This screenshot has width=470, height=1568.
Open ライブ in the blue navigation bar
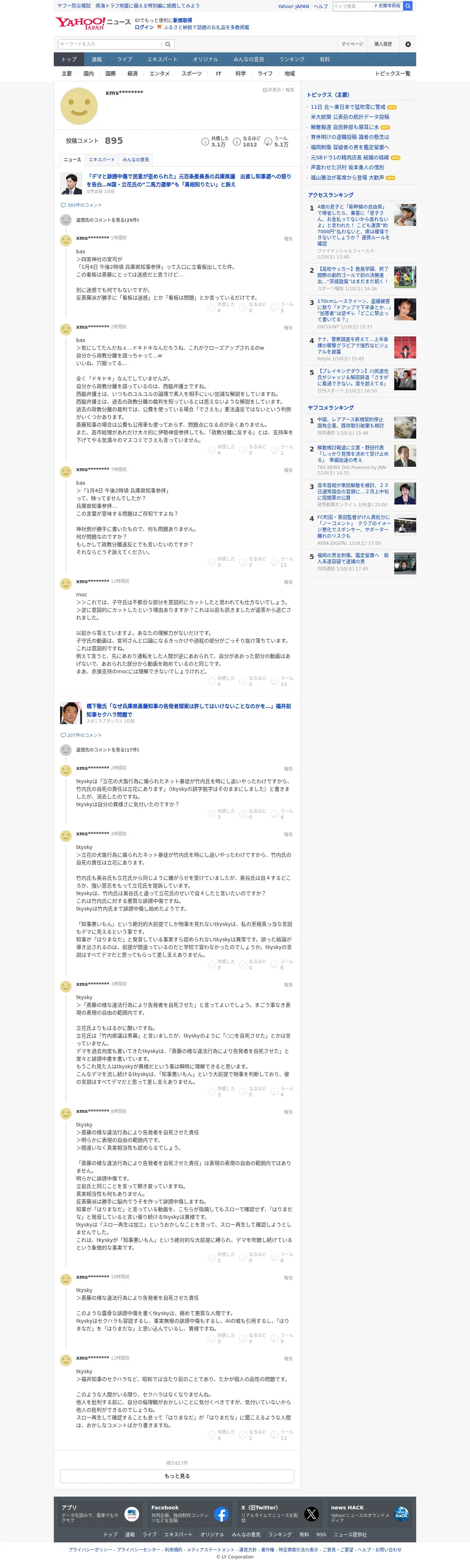pos(125,59)
